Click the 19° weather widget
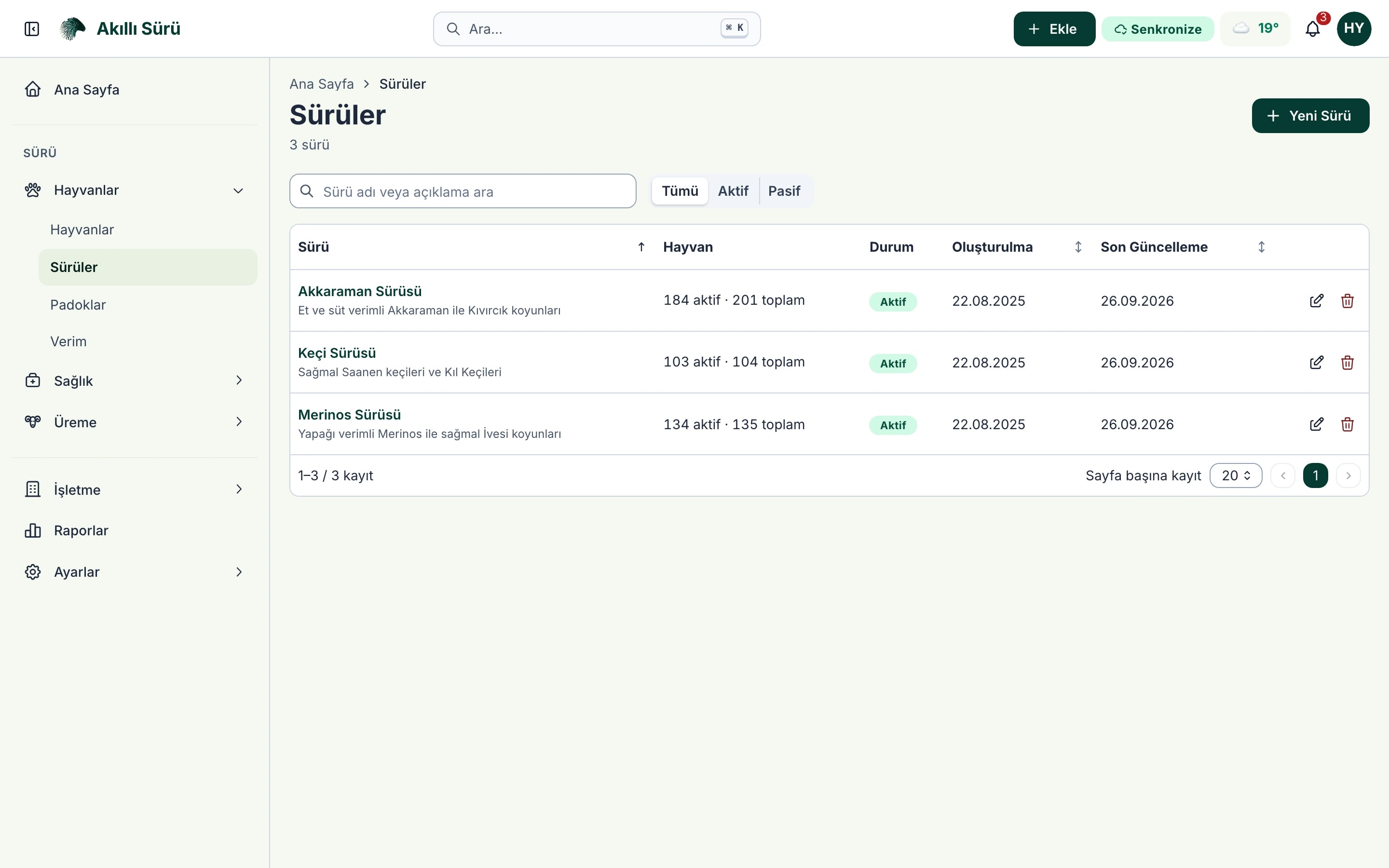This screenshot has width=1389, height=868. tap(1255, 29)
